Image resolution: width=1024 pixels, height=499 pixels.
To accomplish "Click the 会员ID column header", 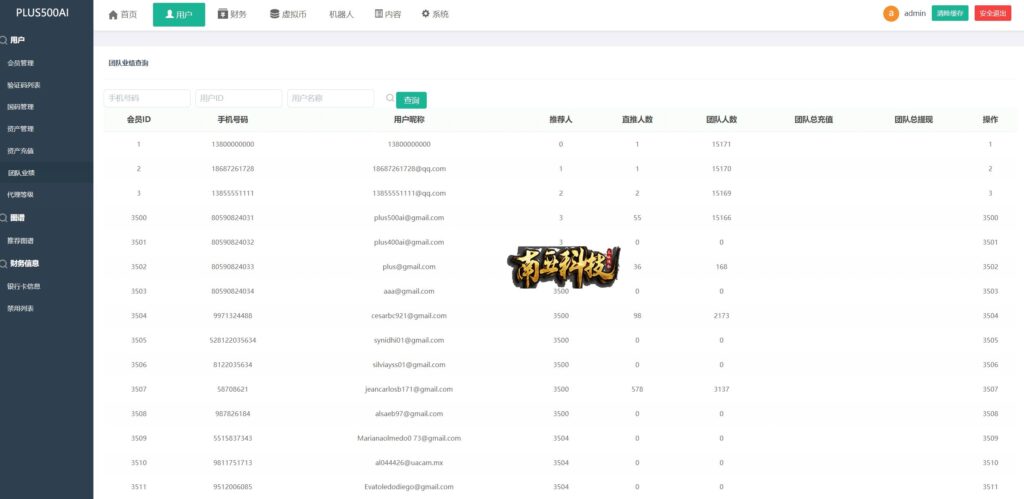I will (x=139, y=120).
